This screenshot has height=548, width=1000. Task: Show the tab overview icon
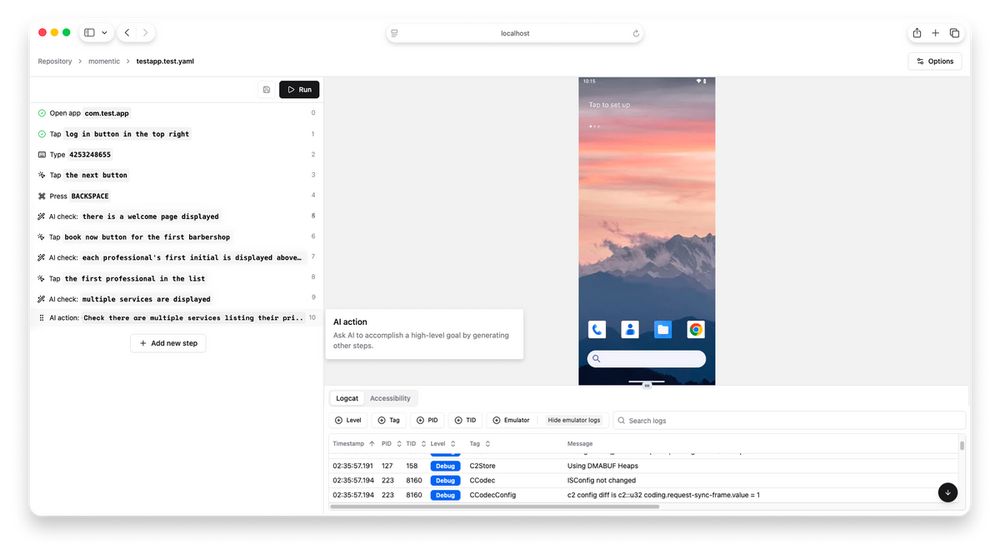pyautogui.click(x=954, y=33)
